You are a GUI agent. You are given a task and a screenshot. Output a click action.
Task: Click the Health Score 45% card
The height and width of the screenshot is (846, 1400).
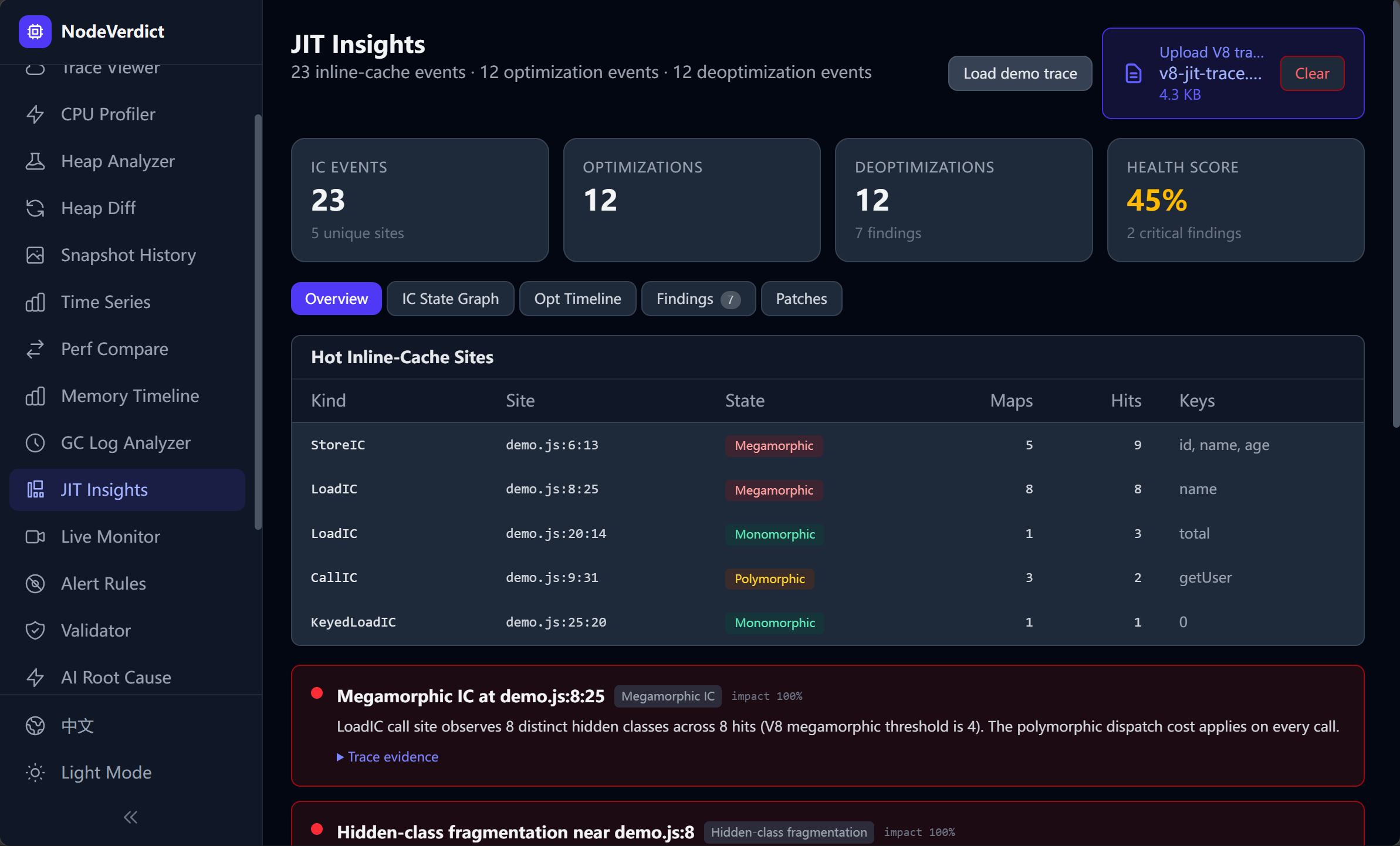pyautogui.click(x=1235, y=200)
